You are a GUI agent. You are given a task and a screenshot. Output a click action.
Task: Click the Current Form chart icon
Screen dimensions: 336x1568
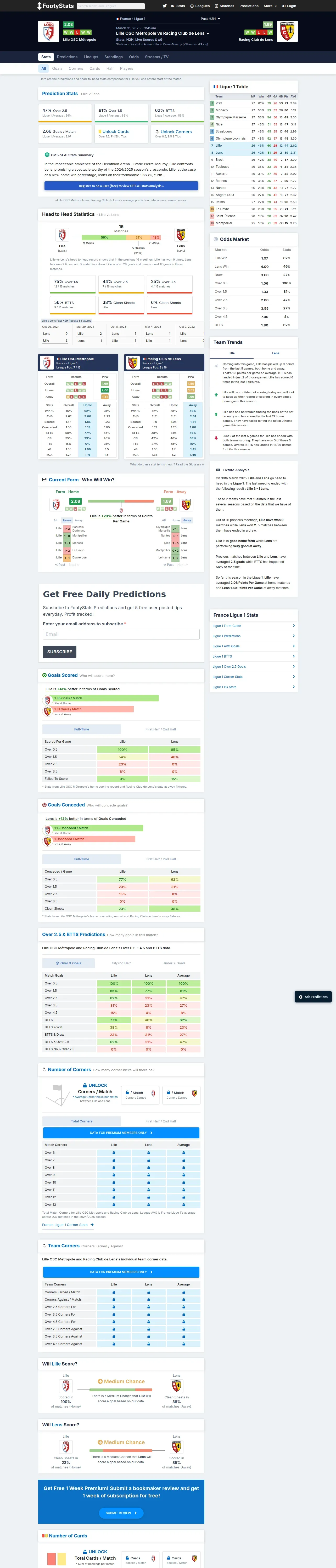pos(44,480)
